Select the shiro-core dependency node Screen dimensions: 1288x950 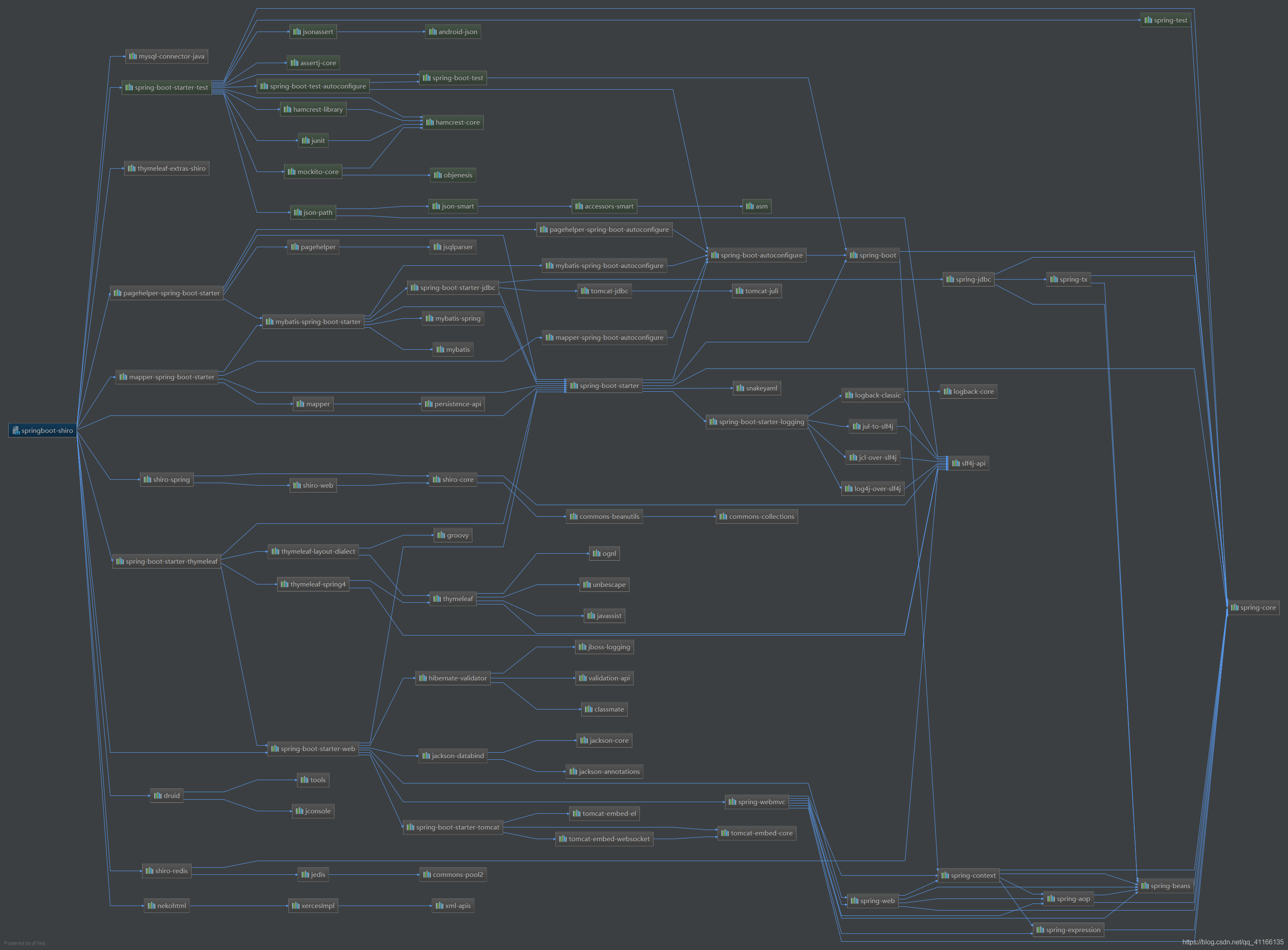pos(453,479)
